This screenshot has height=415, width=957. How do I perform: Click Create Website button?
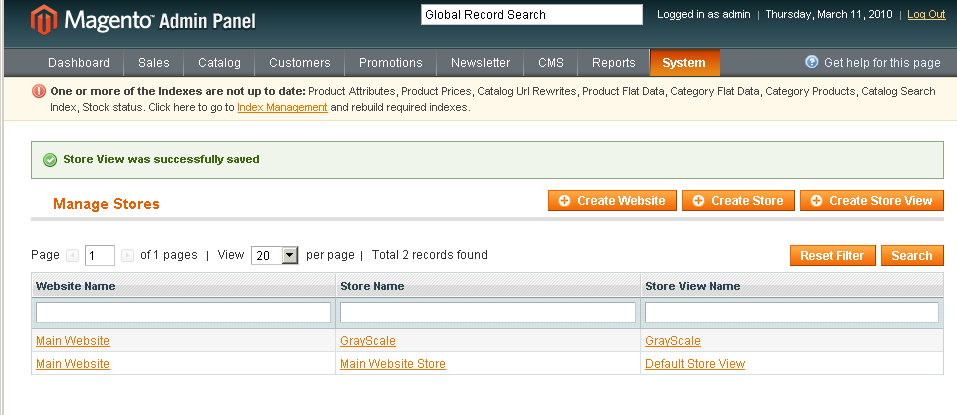coord(612,201)
